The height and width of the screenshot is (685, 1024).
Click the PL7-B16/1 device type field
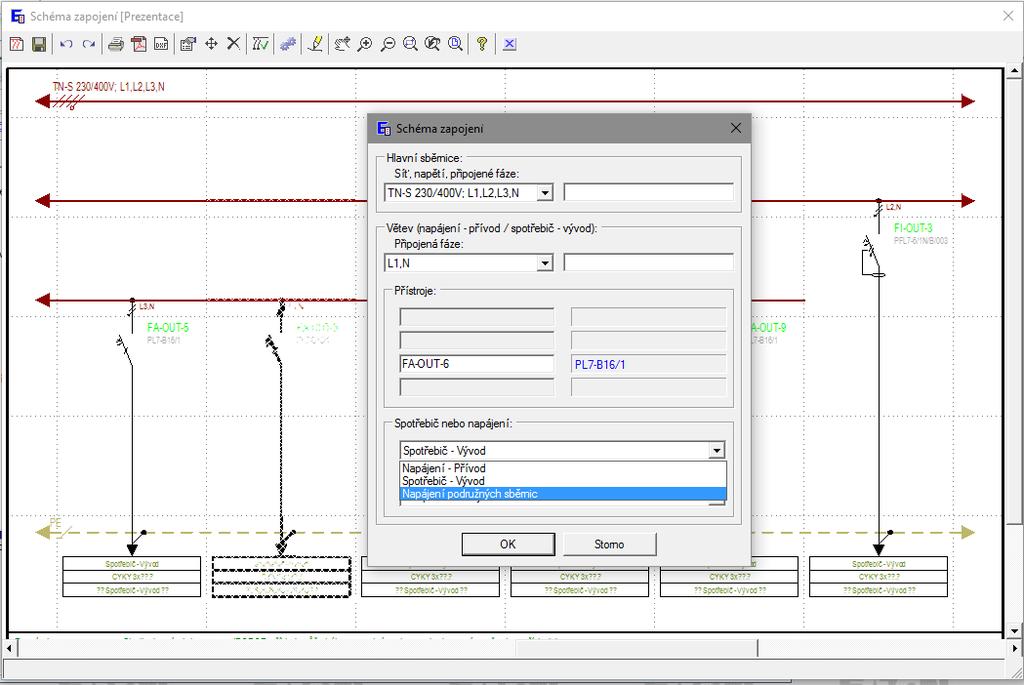648,364
